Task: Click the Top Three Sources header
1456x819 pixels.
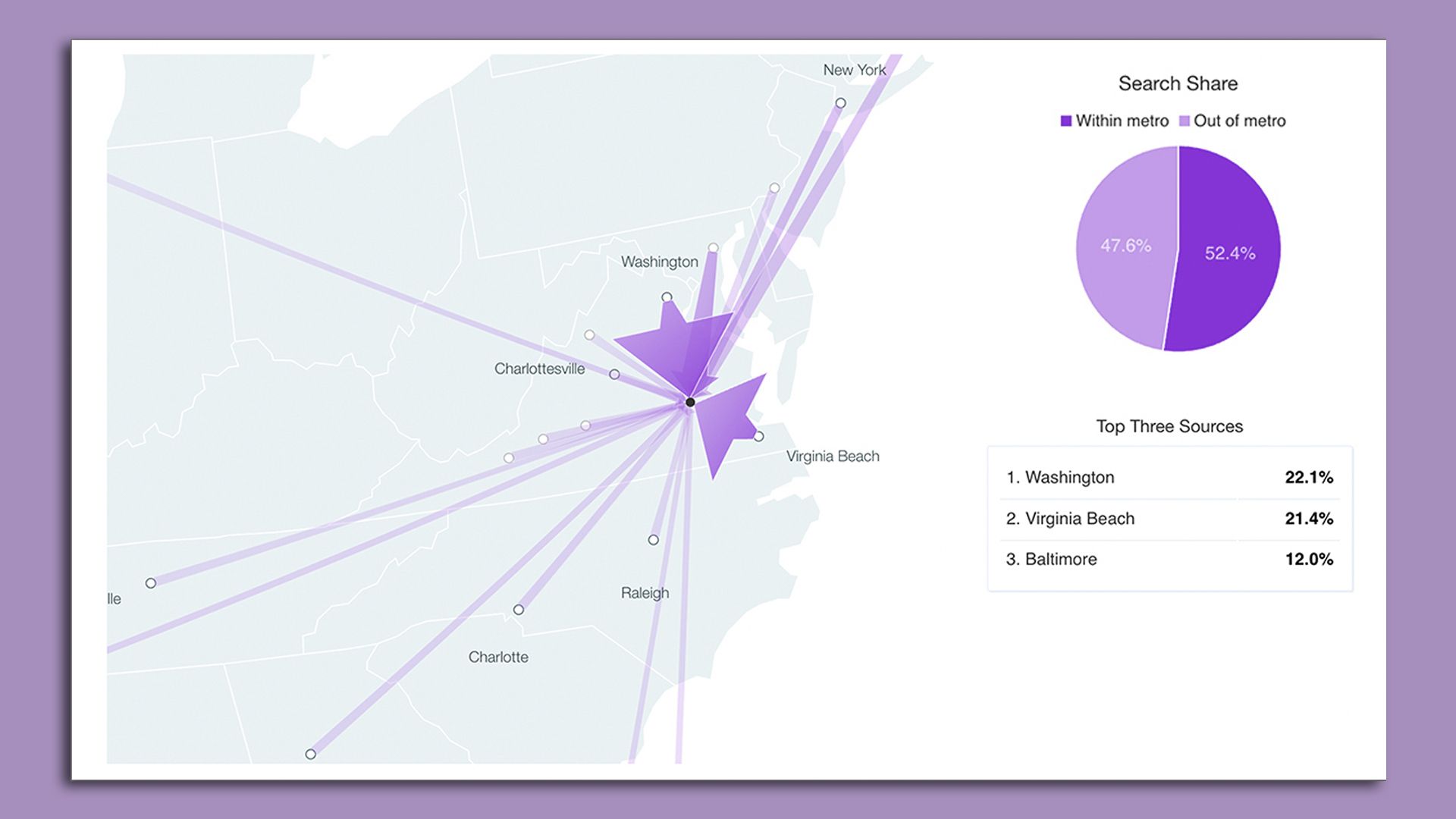Action: (1168, 426)
